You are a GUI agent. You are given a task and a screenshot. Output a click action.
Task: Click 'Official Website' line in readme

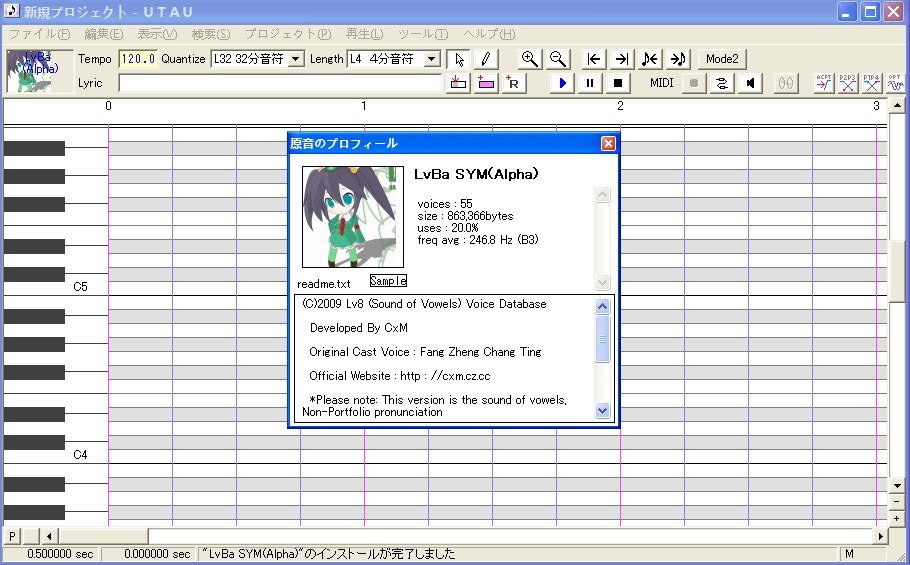tap(400, 376)
